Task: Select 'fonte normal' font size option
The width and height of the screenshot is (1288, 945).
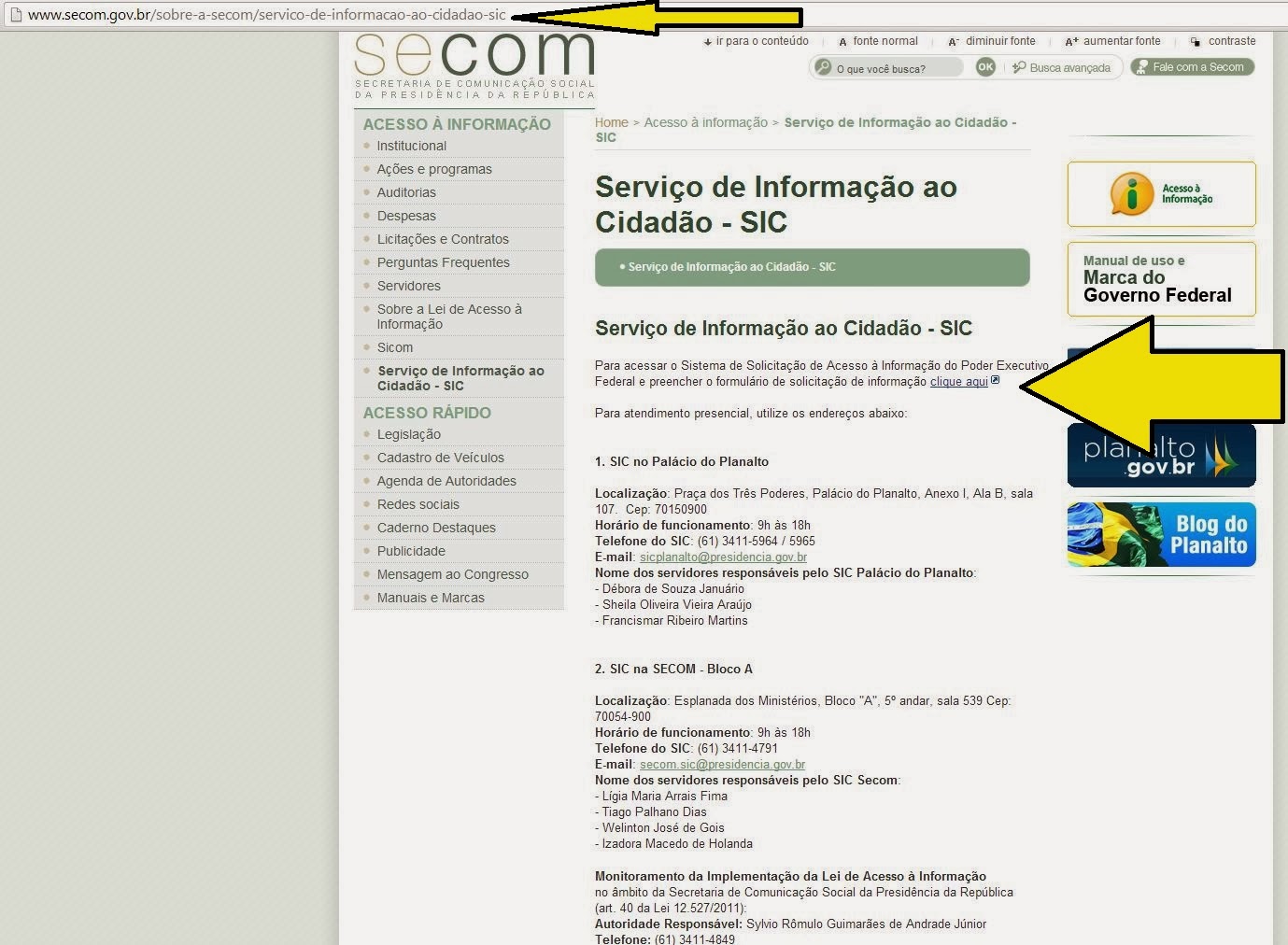Action: click(x=878, y=41)
